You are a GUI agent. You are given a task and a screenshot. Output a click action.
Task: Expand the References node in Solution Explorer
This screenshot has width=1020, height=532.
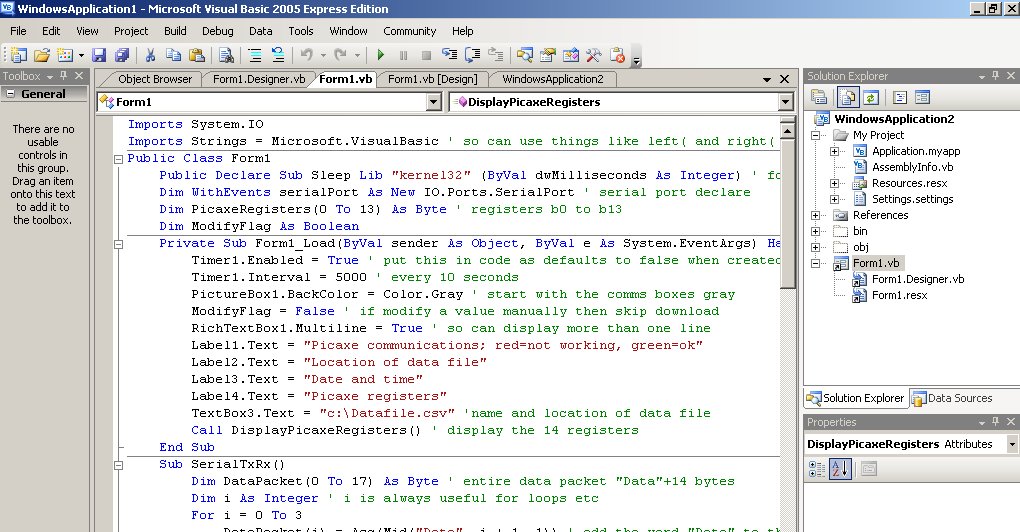815,215
